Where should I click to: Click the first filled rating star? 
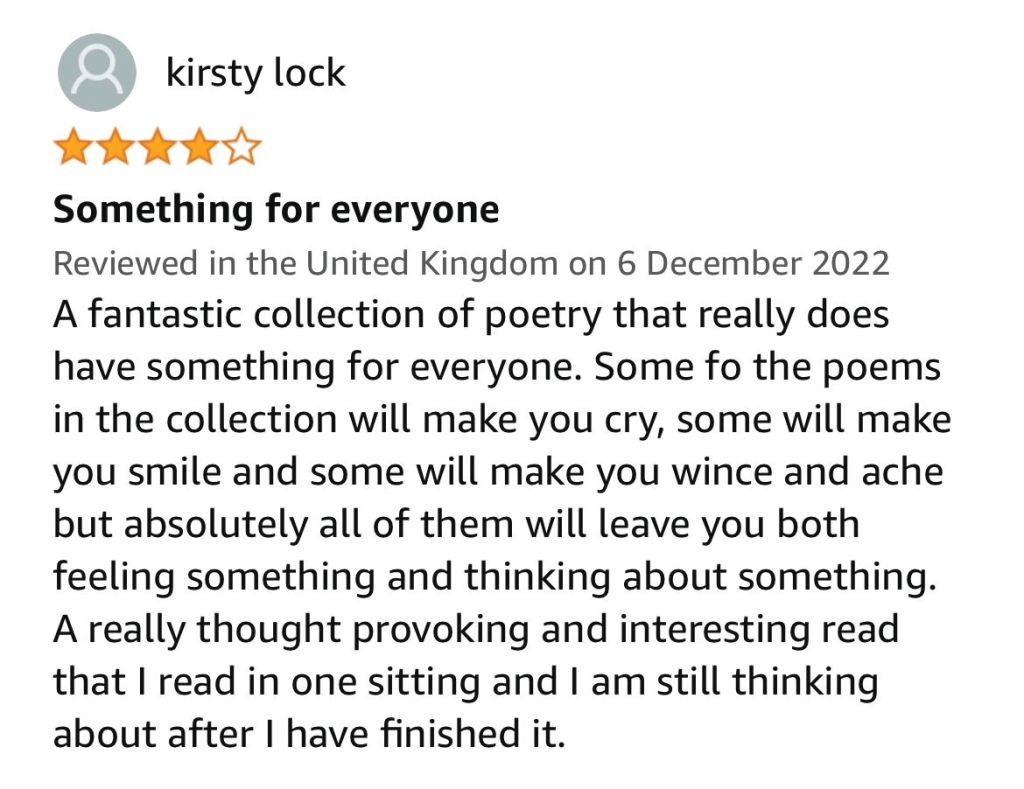(72, 149)
